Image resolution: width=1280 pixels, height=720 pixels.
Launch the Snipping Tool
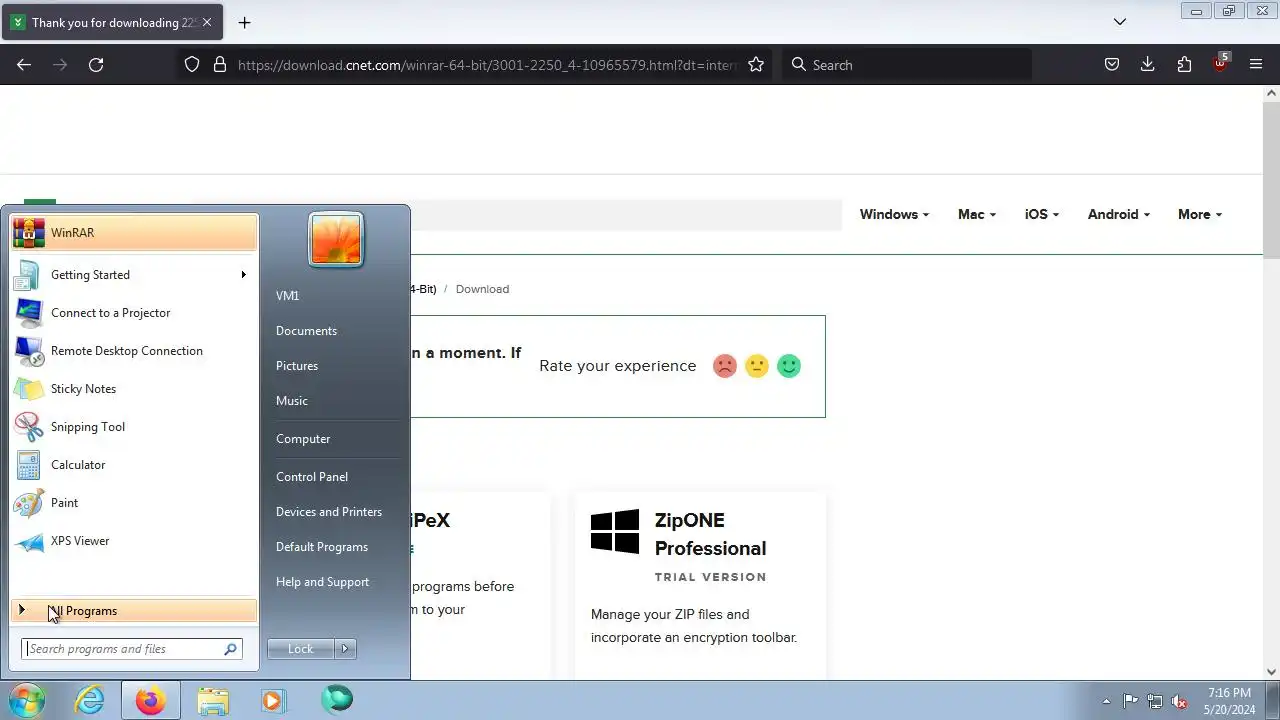click(x=134, y=427)
